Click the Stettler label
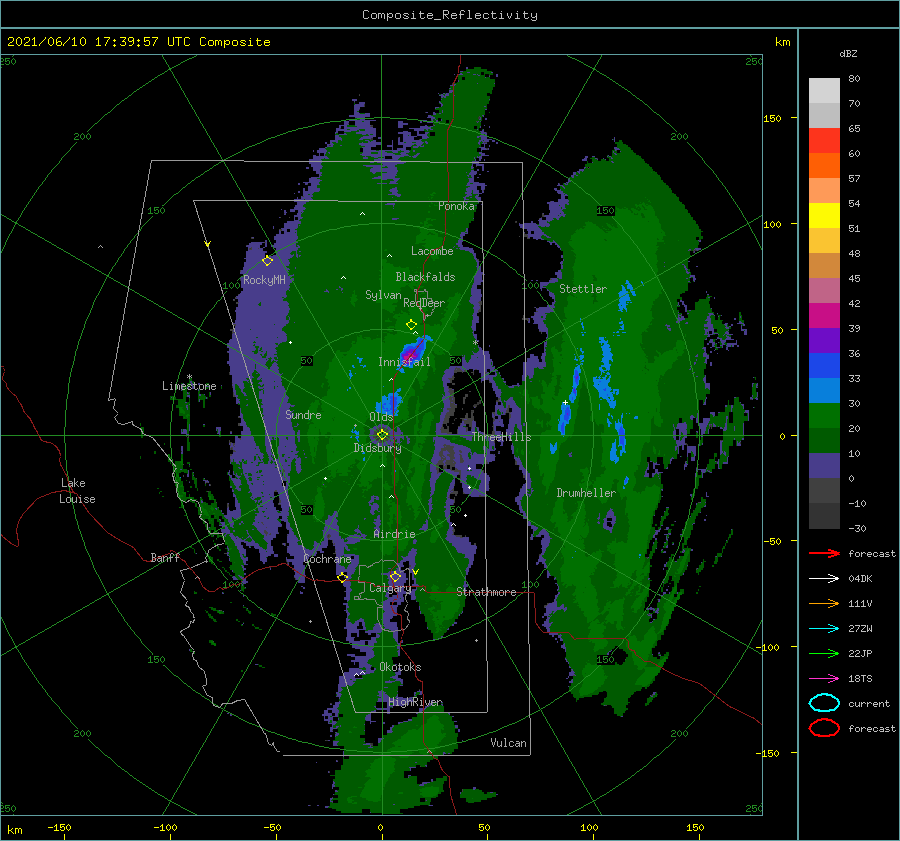 click(x=583, y=289)
